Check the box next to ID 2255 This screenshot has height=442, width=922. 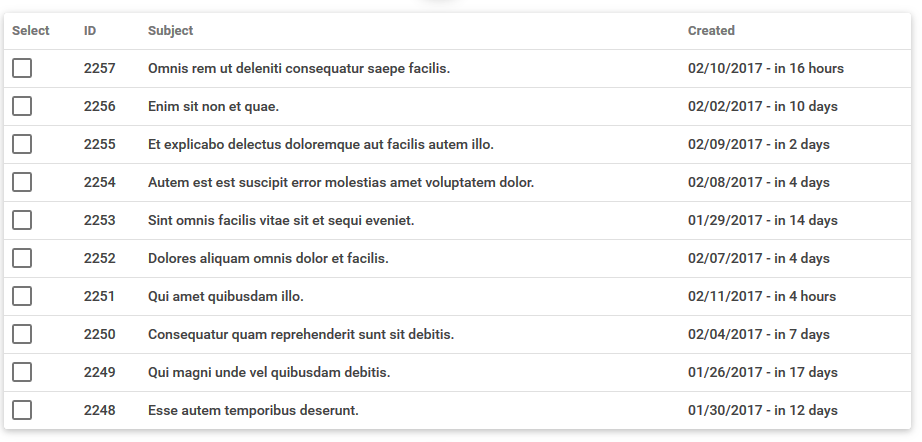coord(22,144)
